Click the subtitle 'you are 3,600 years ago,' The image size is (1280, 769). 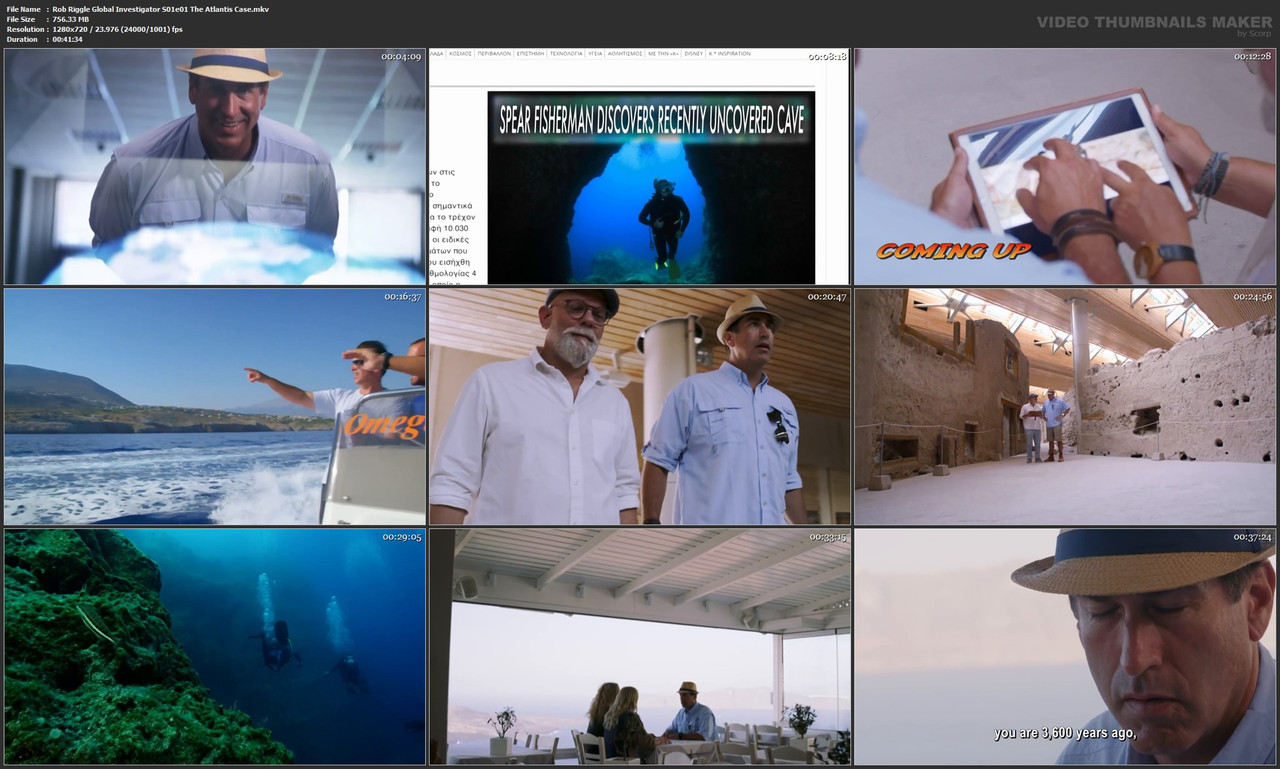point(1065,733)
